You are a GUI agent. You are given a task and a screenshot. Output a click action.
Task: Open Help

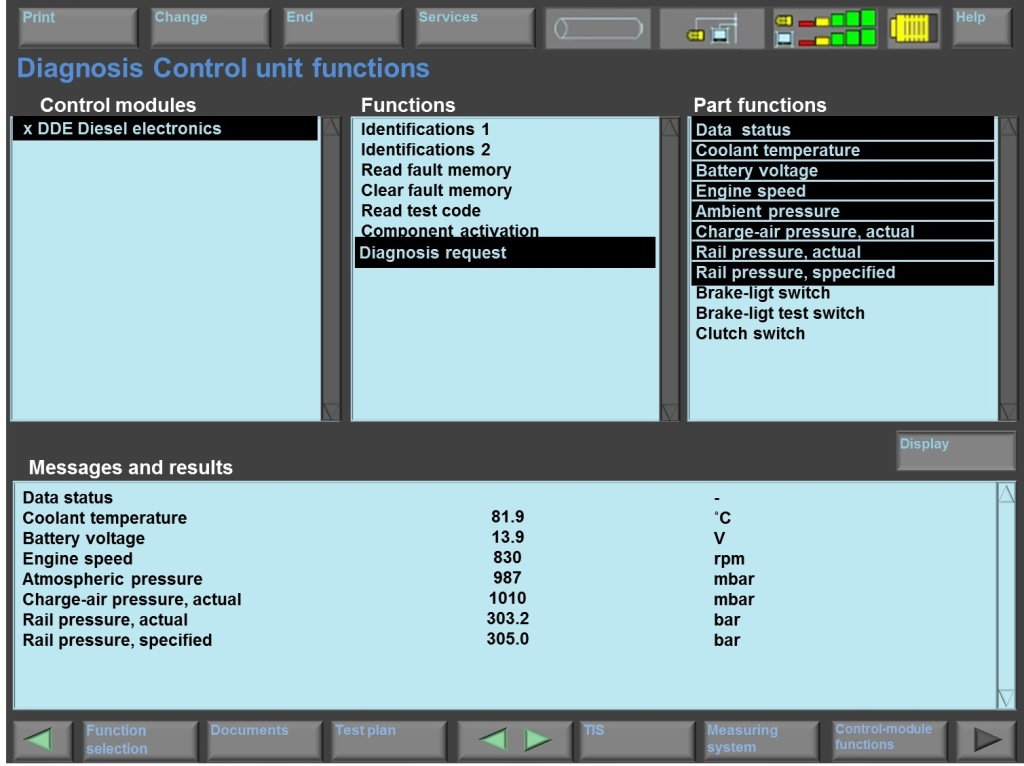[x=981, y=28]
